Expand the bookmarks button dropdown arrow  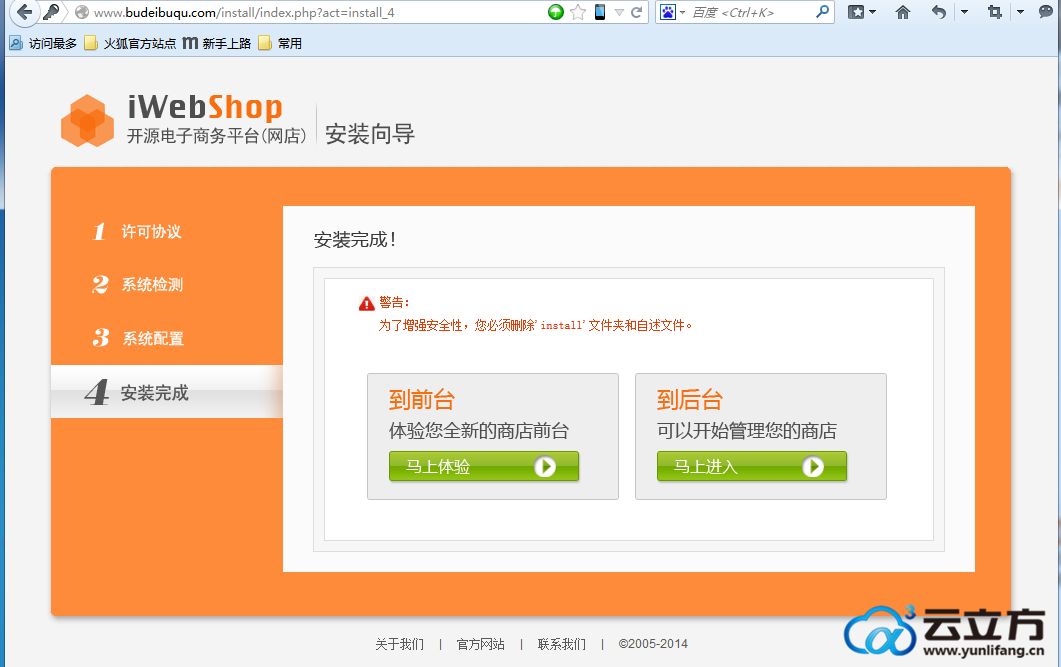click(872, 12)
